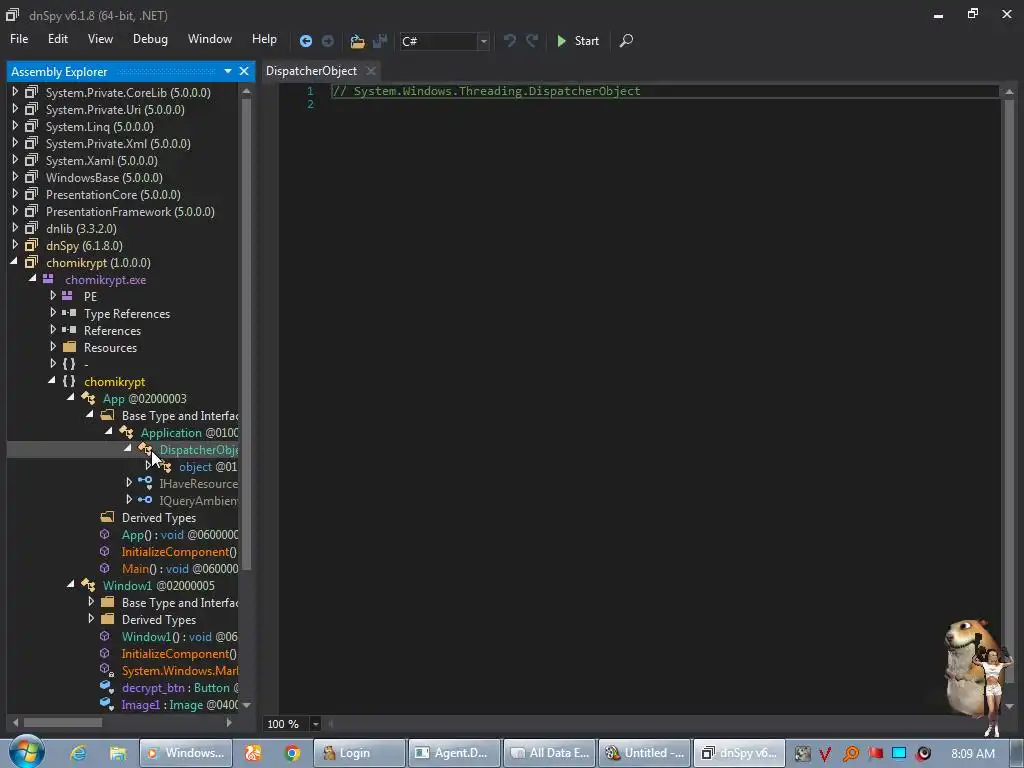Click the Navigate Forward arrow icon
Screen dimensions: 1024x768
click(x=328, y=41)
